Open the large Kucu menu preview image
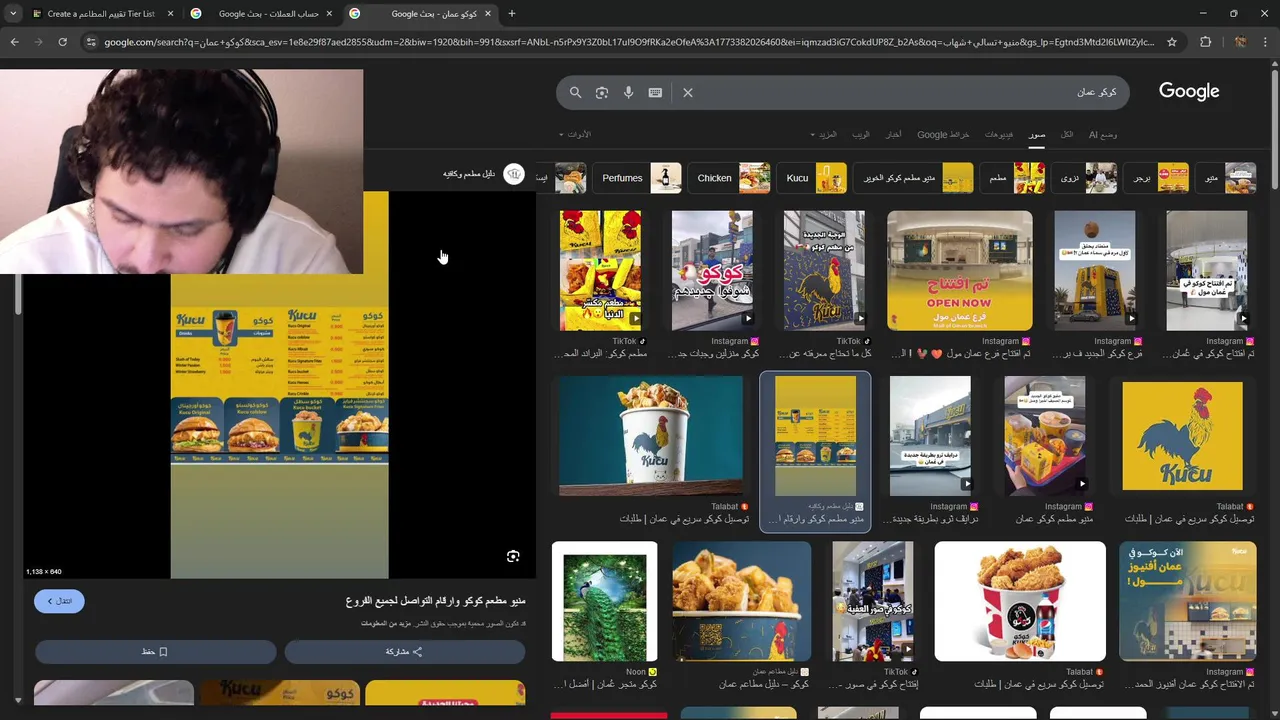The height and width of the screenshot is (720, 1280). point(279,385)
